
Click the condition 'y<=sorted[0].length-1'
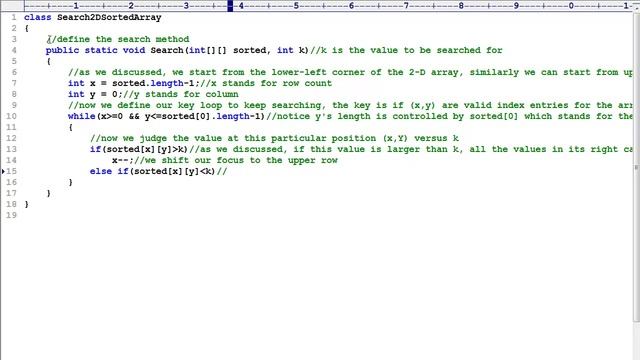[x=202, y=117]
